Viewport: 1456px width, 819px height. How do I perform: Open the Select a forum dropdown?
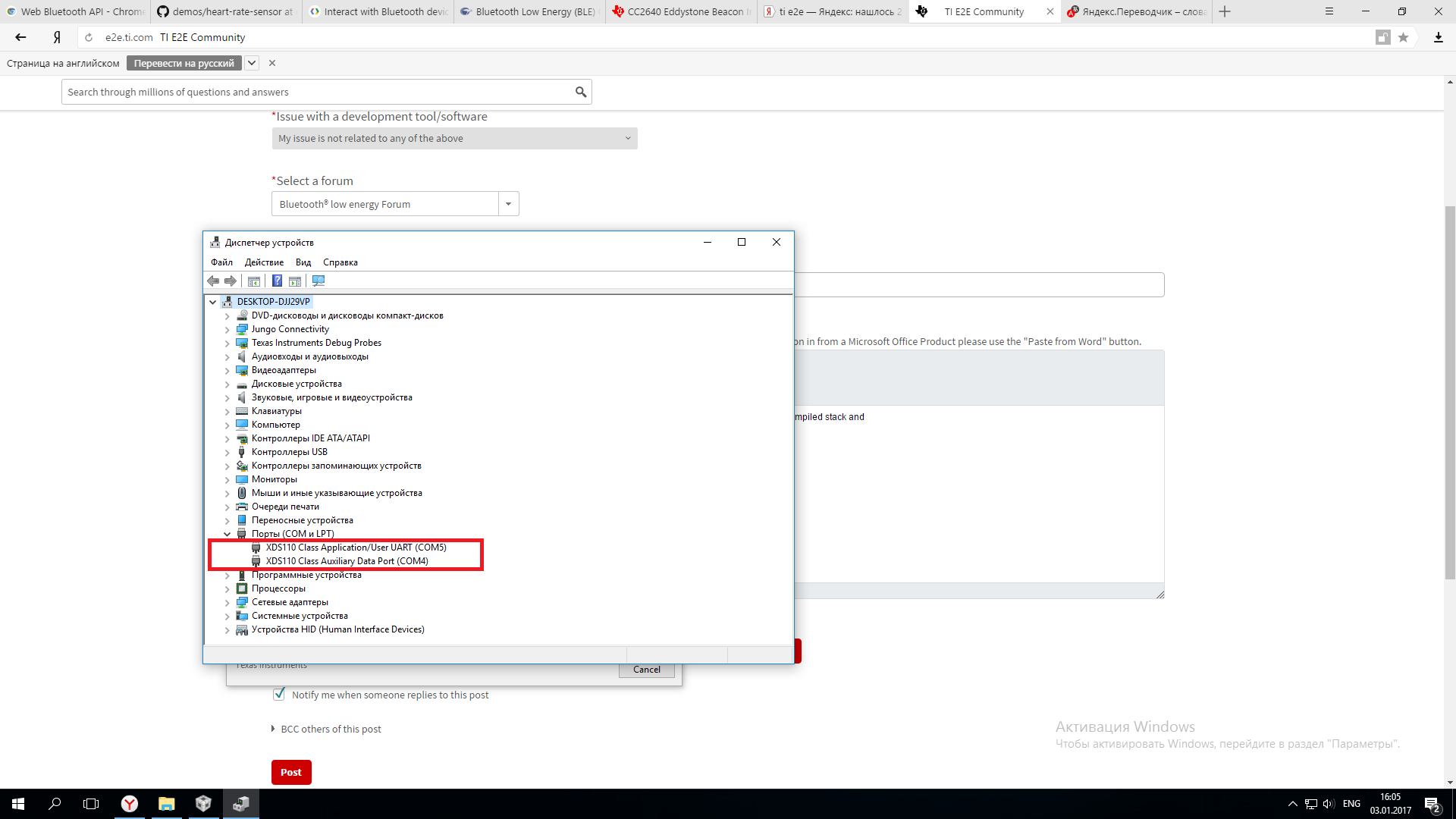(x=508, y=204)
